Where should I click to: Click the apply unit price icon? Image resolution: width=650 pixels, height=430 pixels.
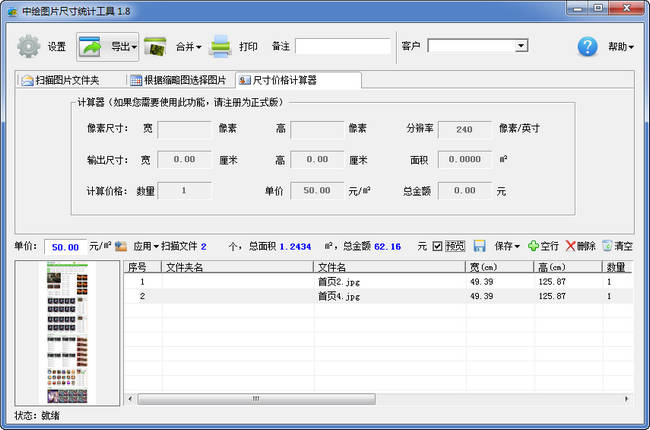121,246
